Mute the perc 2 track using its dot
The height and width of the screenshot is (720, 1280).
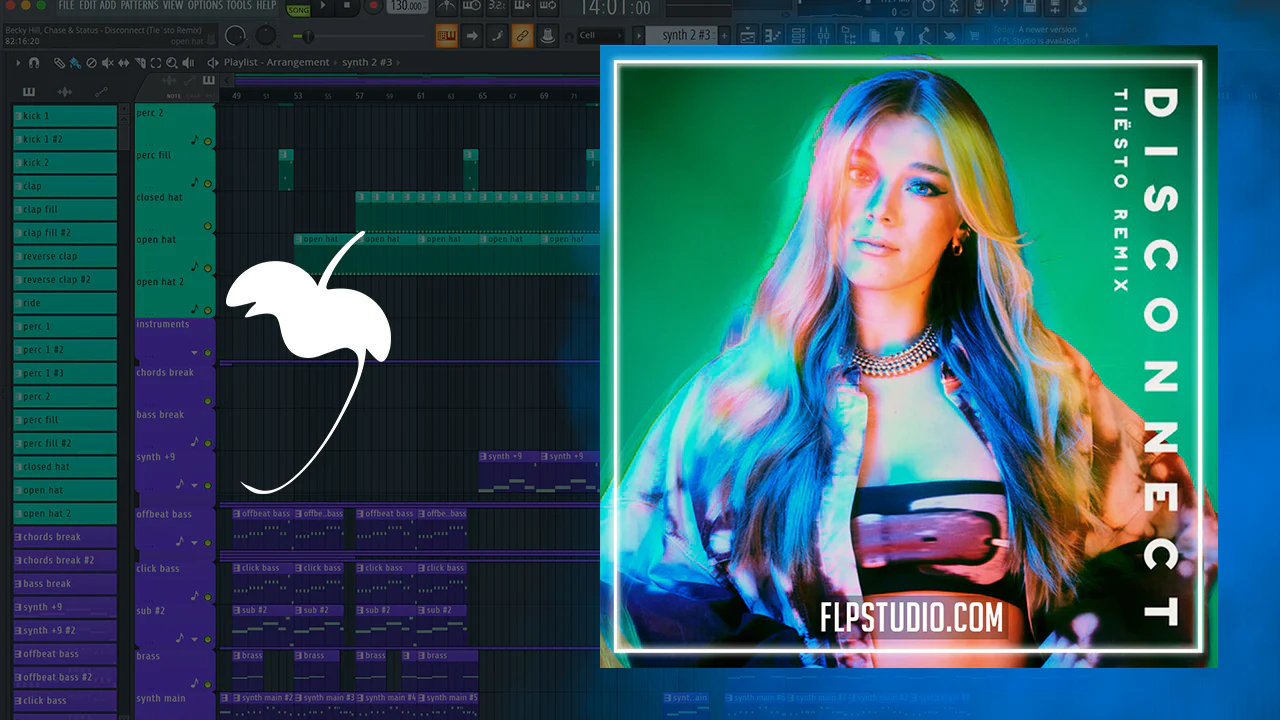208,142
